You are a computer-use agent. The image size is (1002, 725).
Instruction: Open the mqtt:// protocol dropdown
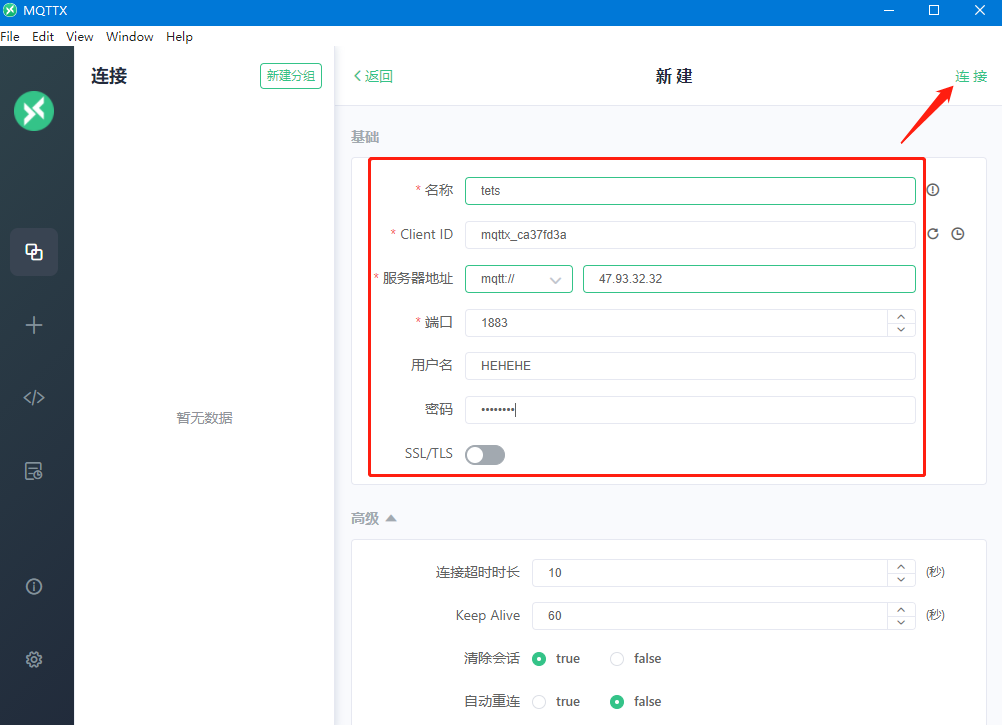pos(518,279)
